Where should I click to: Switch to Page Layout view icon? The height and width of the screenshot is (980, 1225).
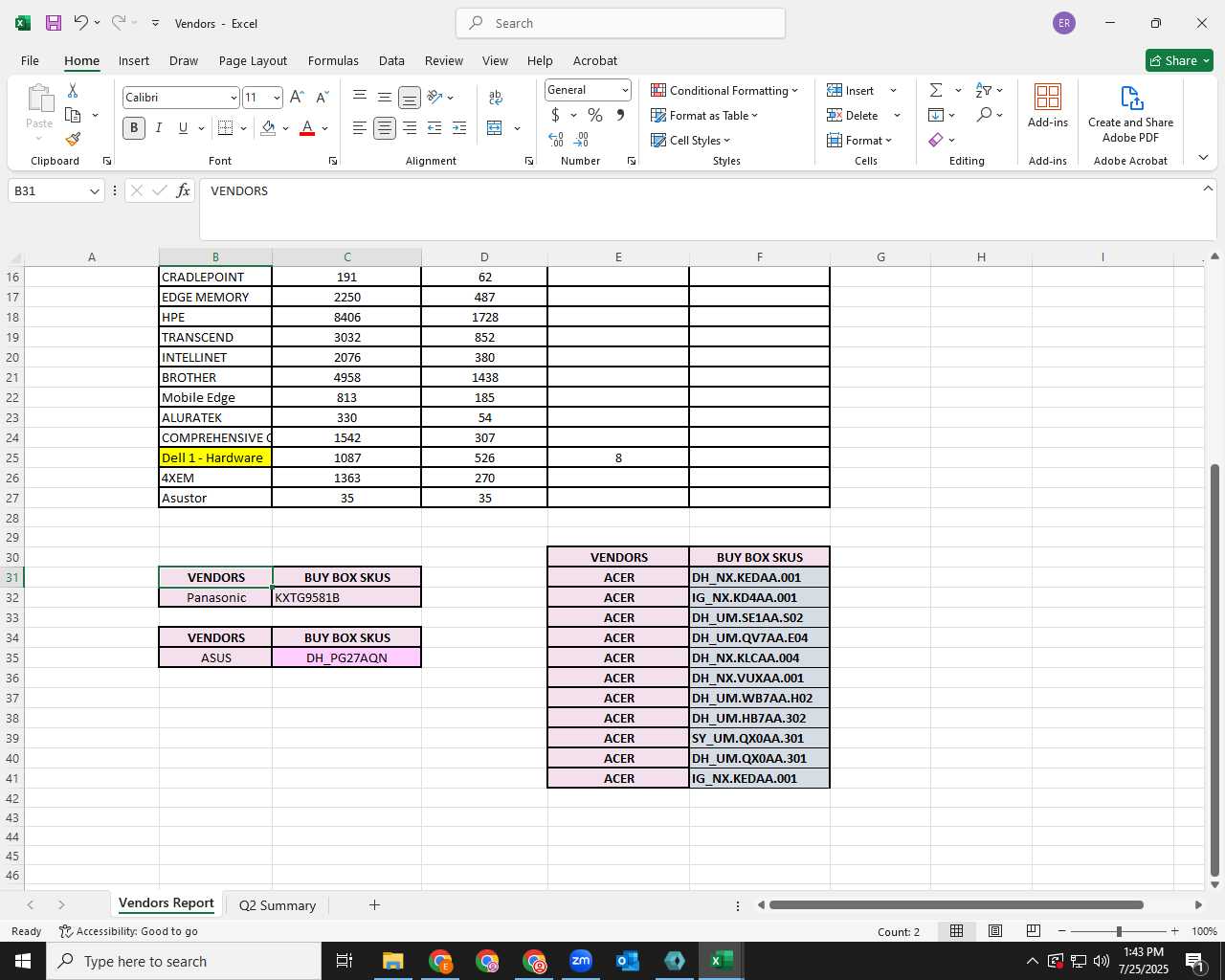(995, 931)
